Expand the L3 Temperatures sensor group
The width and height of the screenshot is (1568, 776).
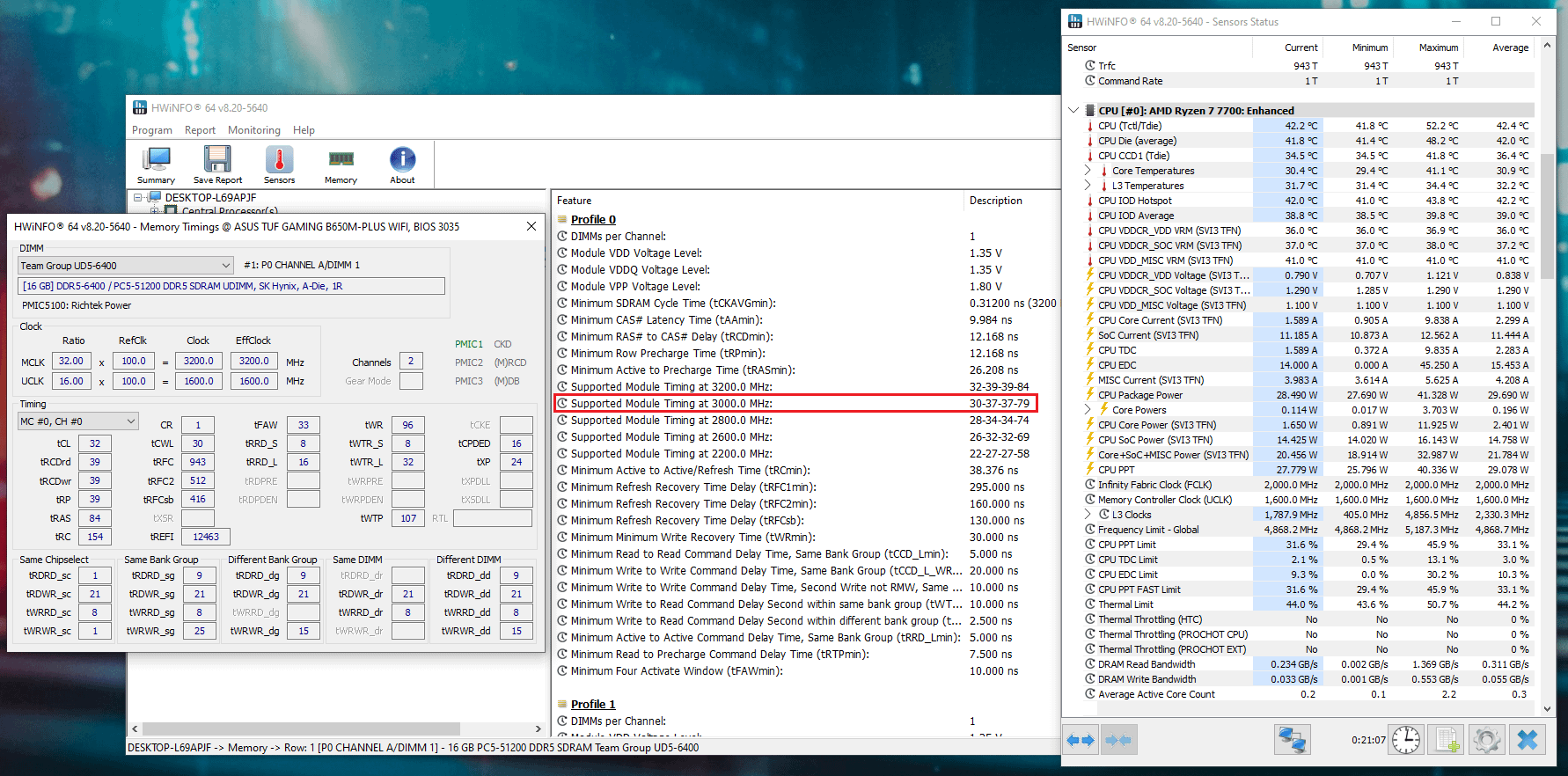pos(1088,186)
